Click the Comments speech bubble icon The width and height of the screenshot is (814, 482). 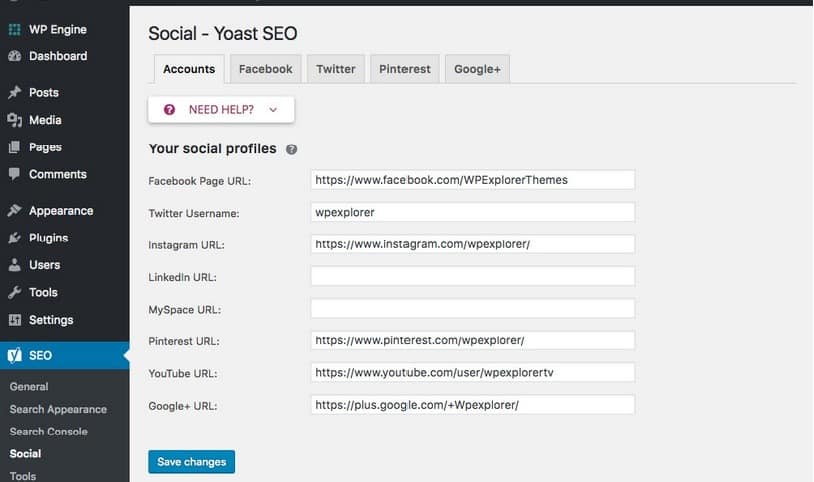point(15,174)
